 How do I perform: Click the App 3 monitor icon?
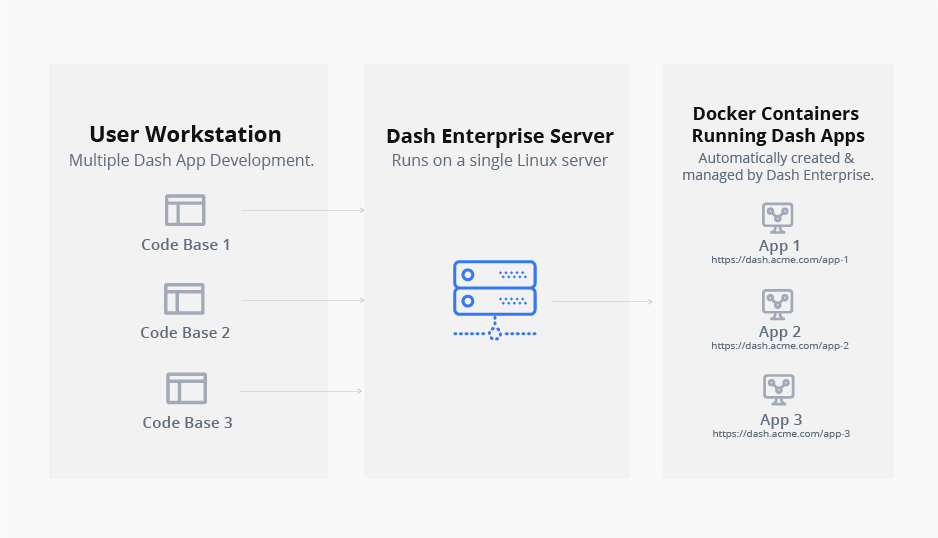pyautogui.click(x=779, y=390)
